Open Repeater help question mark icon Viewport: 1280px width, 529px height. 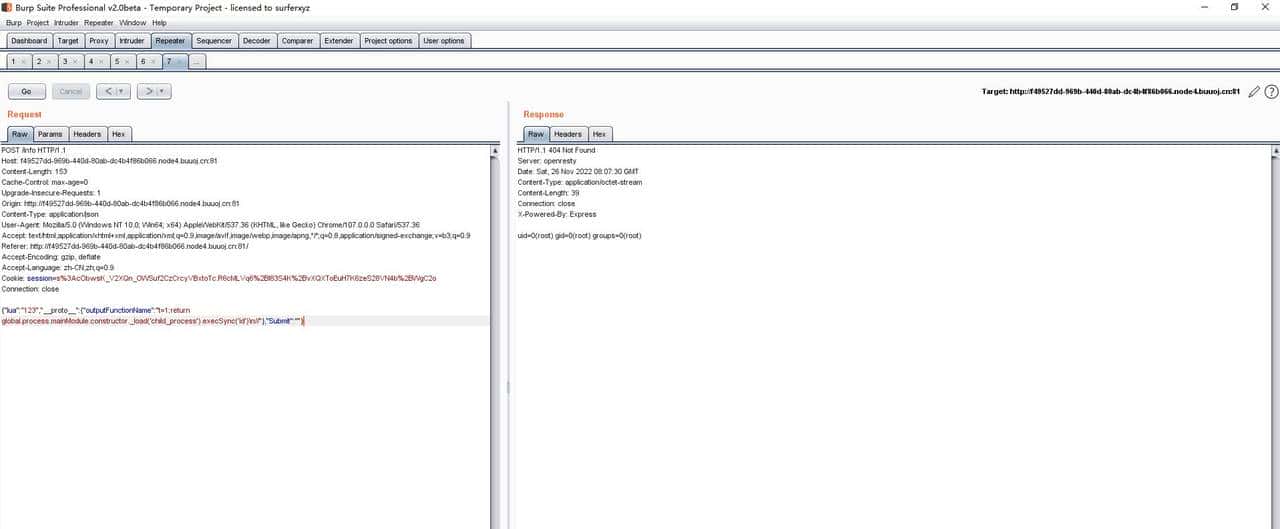tap(1271, 91)
